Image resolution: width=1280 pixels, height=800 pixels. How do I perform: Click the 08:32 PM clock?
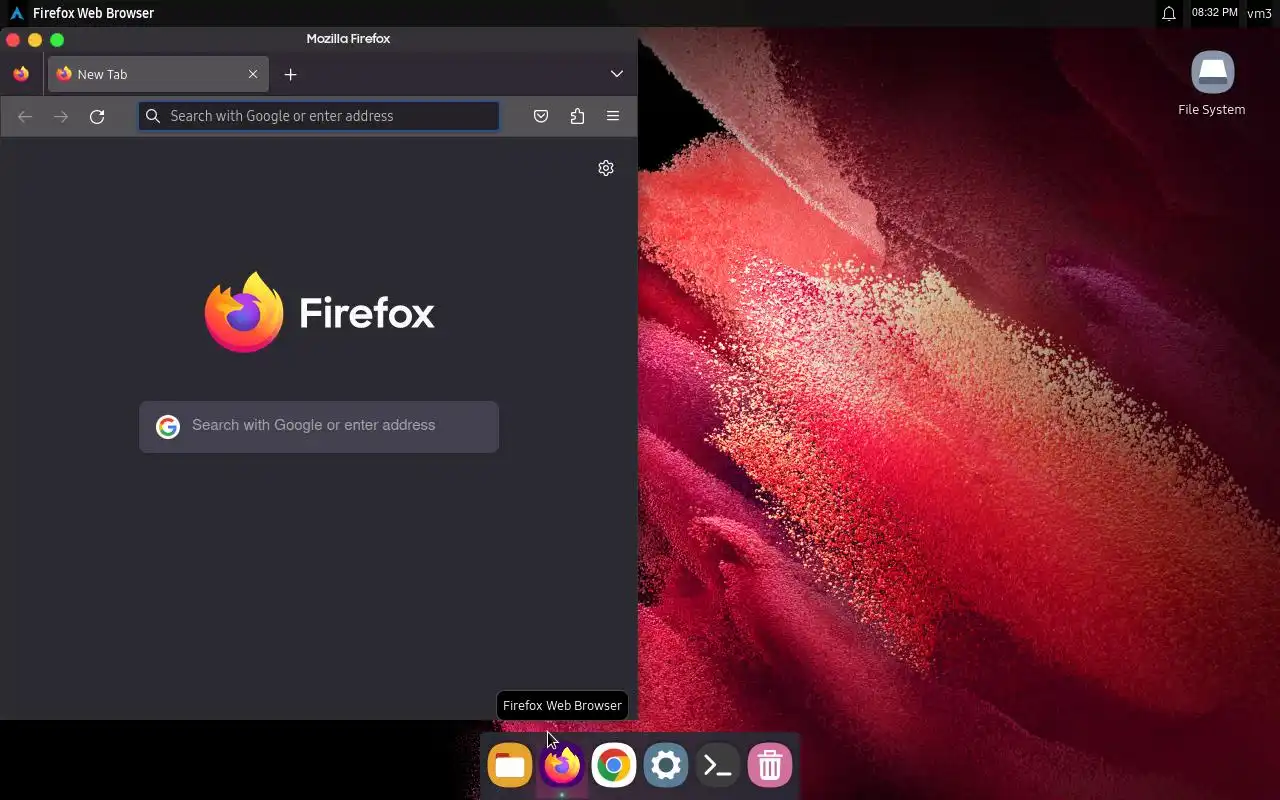click(x=1214, y=13)
